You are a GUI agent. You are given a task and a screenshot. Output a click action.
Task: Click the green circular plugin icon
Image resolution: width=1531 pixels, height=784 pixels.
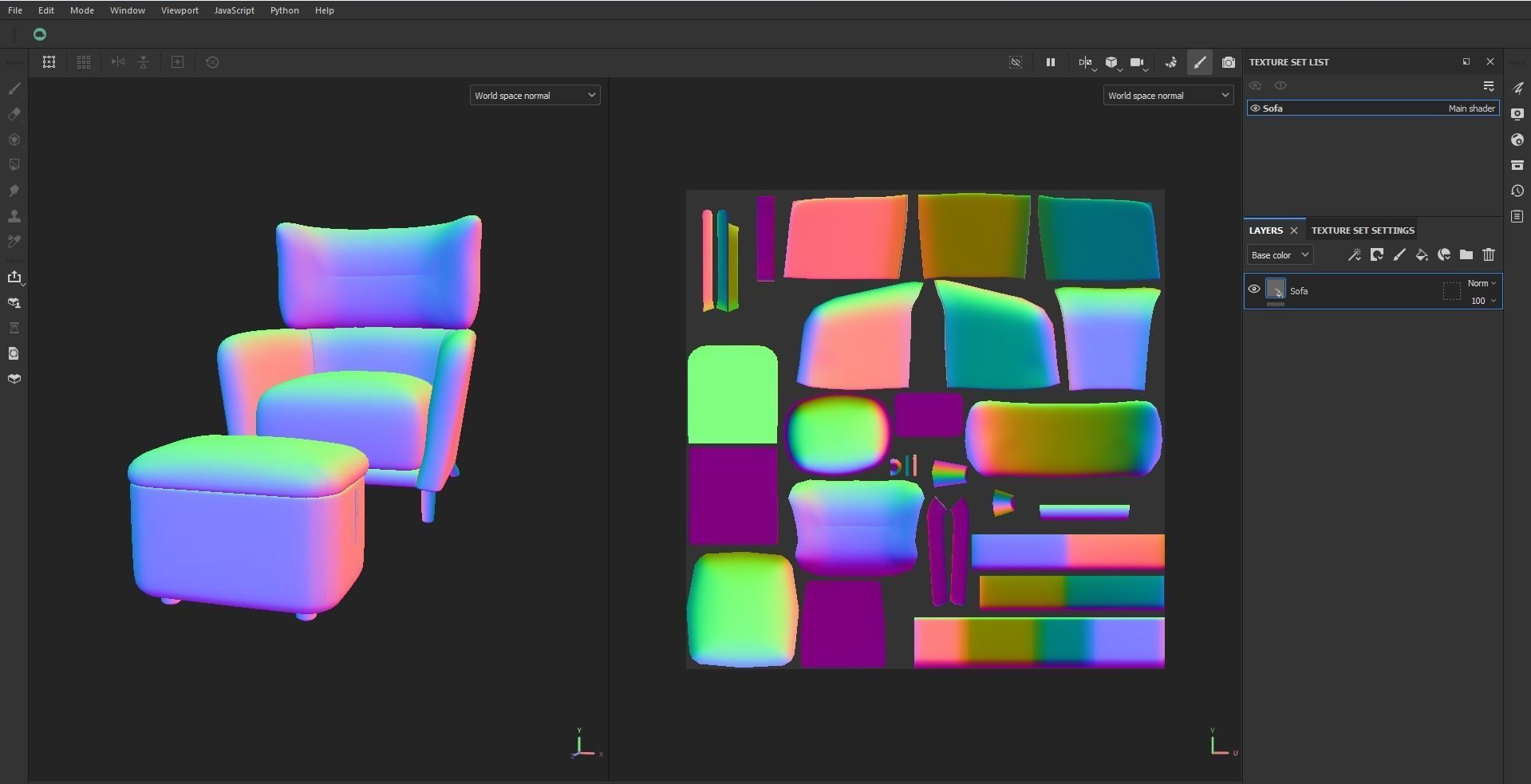[x=40, y=34]
